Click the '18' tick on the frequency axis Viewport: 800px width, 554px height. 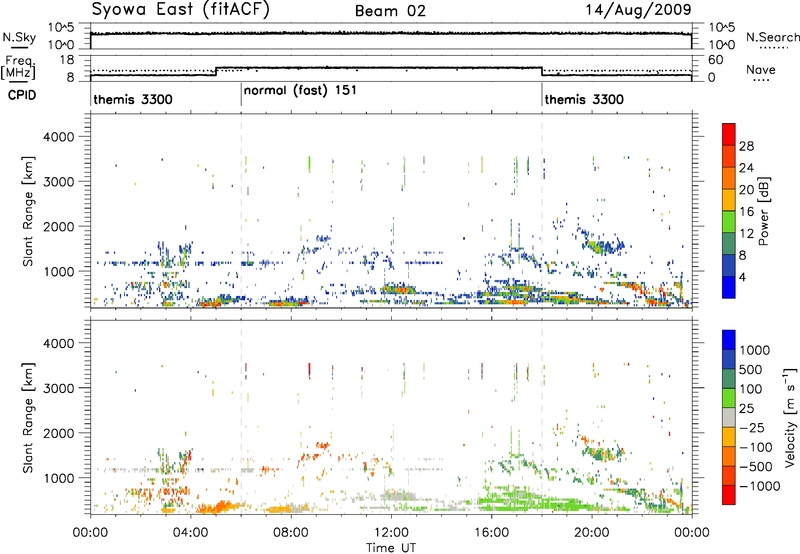(x=67, y=60)
